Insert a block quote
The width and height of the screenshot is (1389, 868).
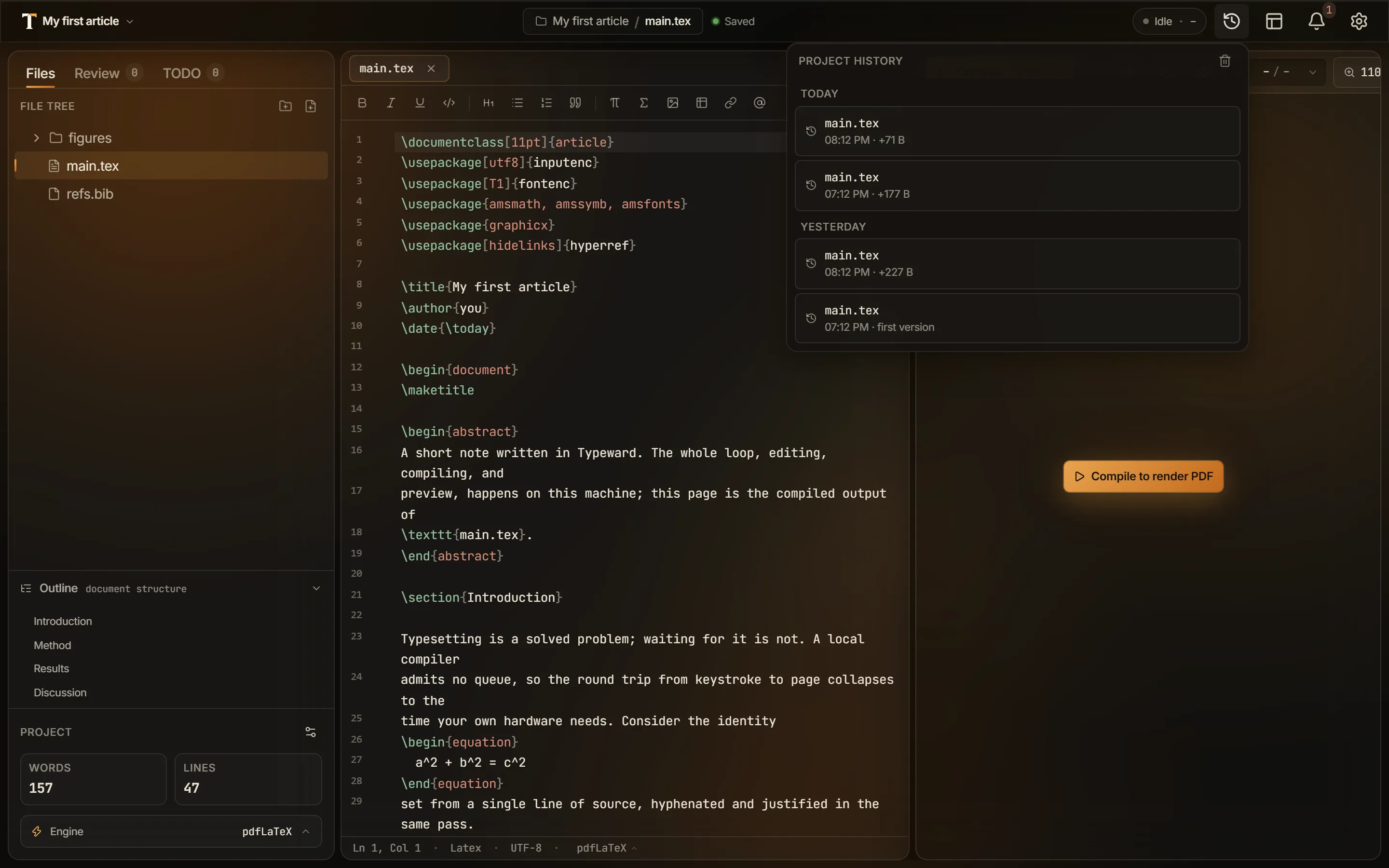[575, 103]
